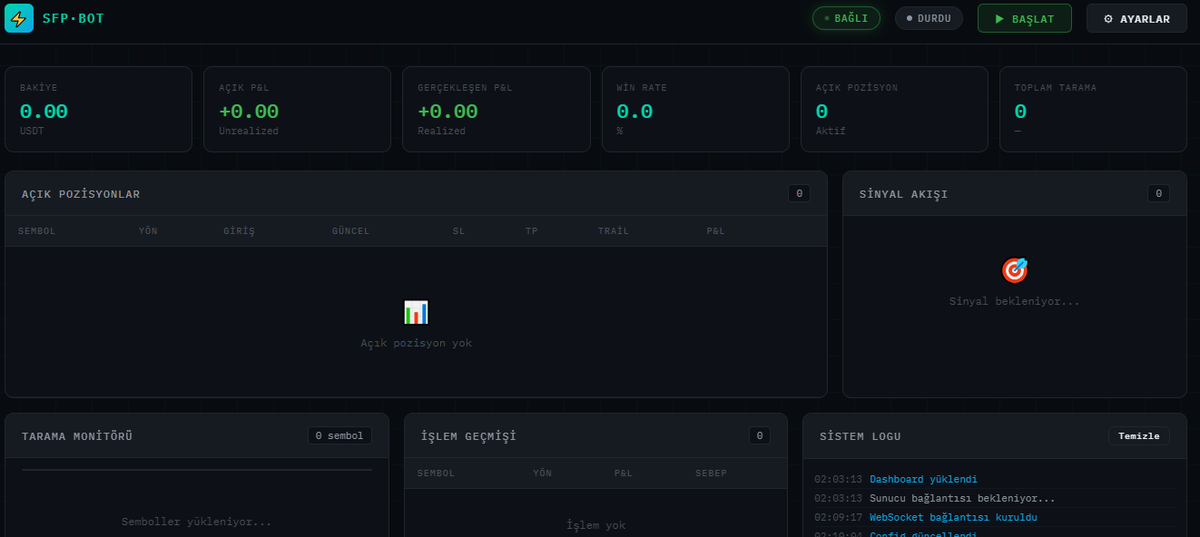1200x537 pixels.
Task: Click the Toplam Tarama card
Action: coord(1093,109)
